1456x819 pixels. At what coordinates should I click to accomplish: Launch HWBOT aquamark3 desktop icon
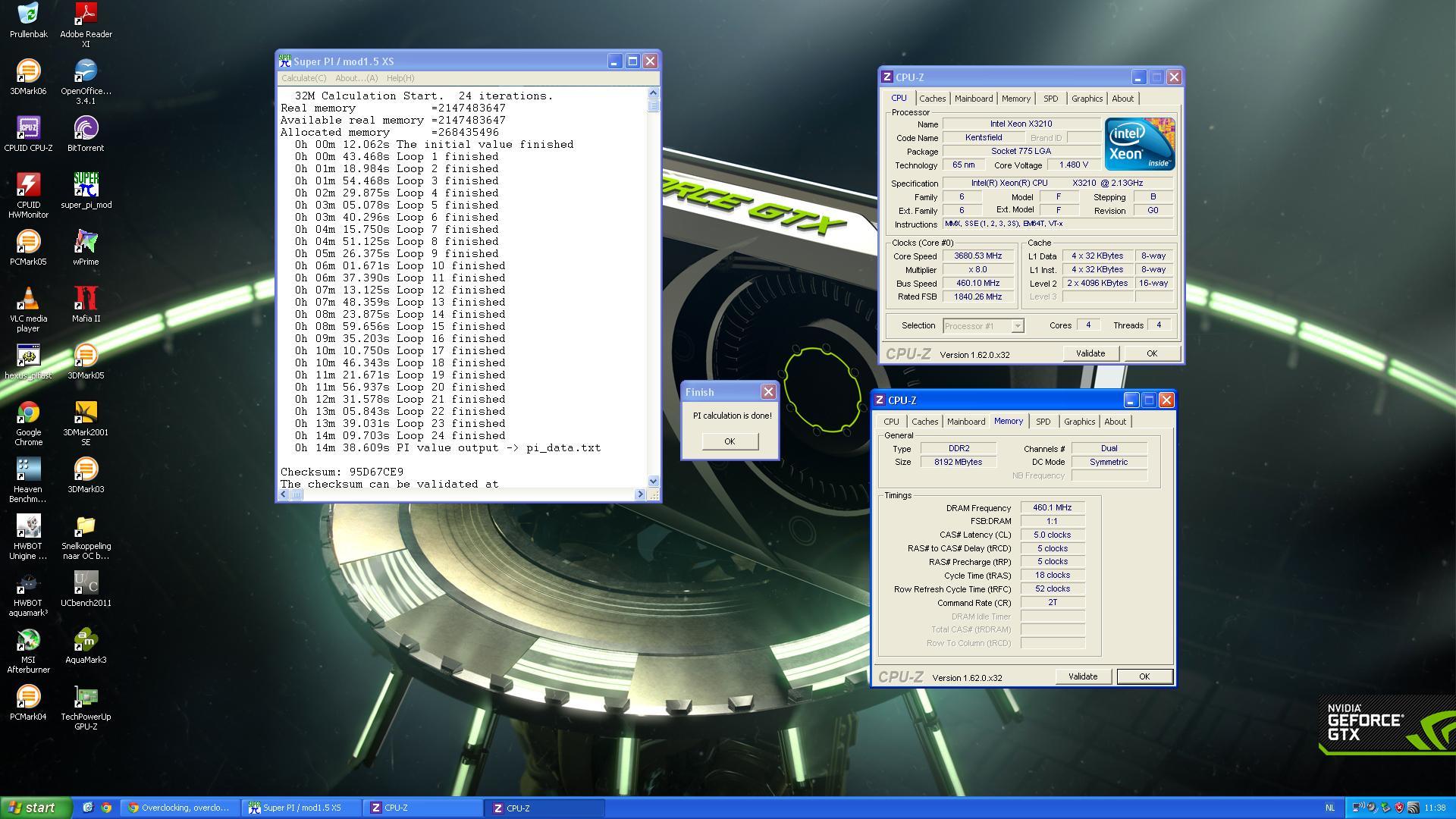pos(28,593)
